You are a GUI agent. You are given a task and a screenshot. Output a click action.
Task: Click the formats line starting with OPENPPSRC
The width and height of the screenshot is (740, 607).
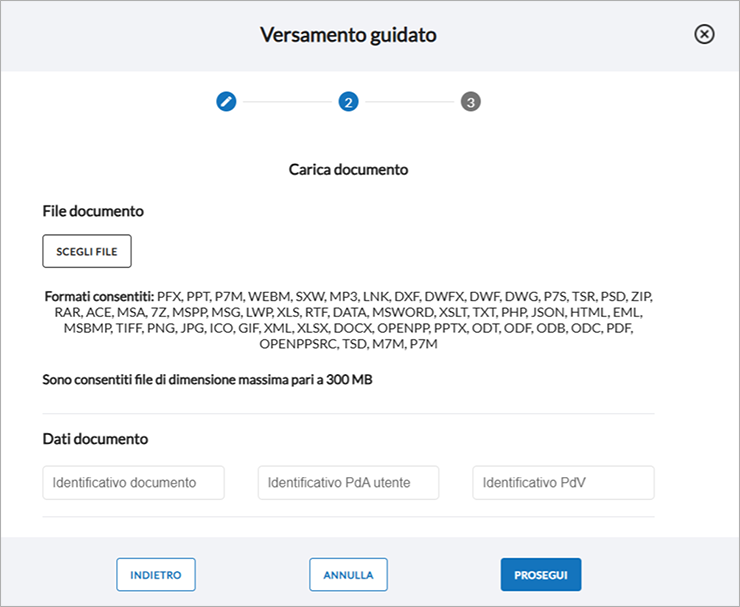(x=348, y=344)
